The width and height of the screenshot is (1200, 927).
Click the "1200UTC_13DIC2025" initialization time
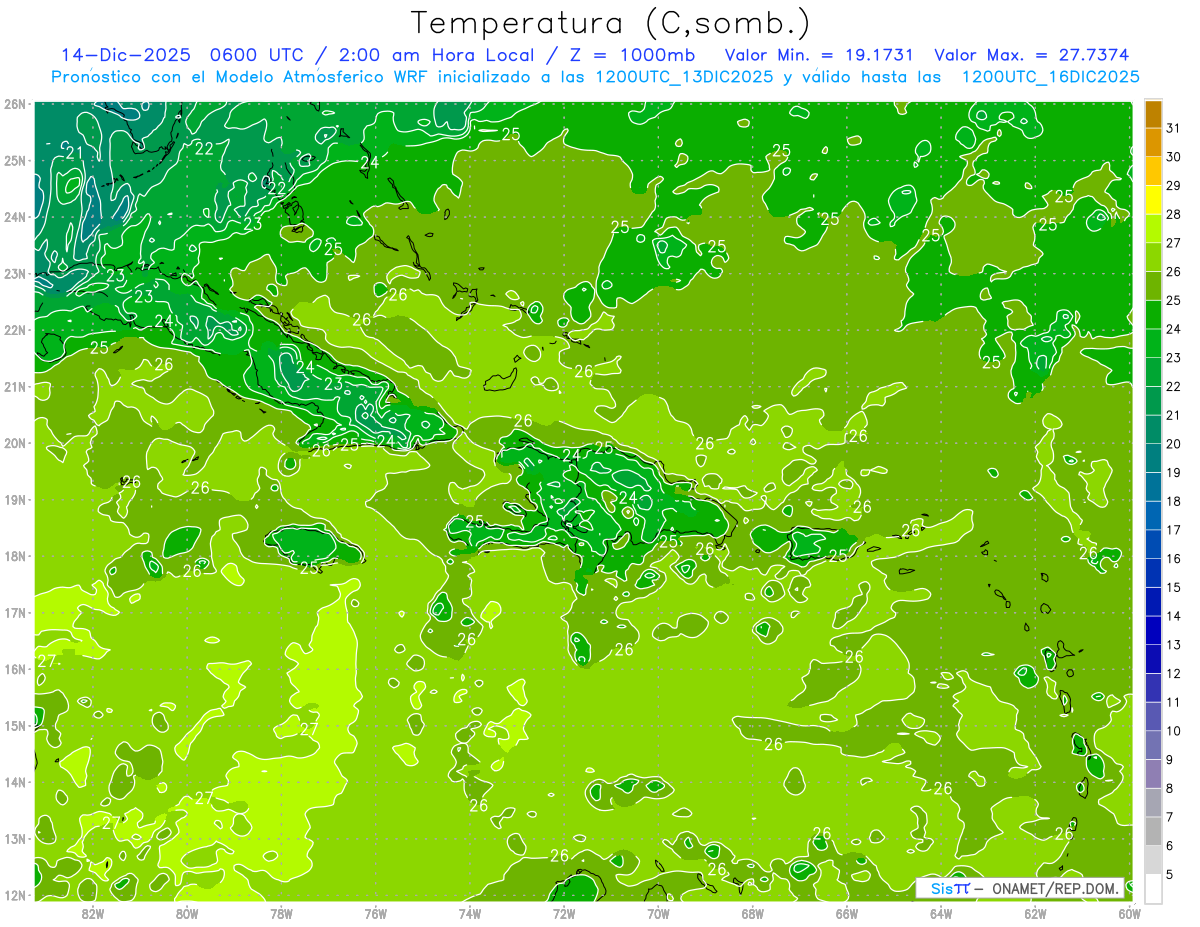684,77
